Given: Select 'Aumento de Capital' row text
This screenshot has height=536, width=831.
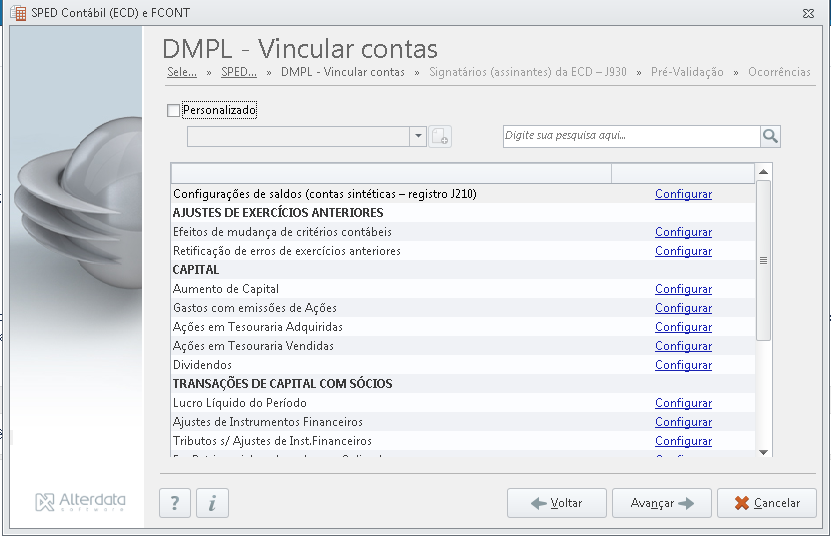Looking at the screenshot, I should 226,289.
